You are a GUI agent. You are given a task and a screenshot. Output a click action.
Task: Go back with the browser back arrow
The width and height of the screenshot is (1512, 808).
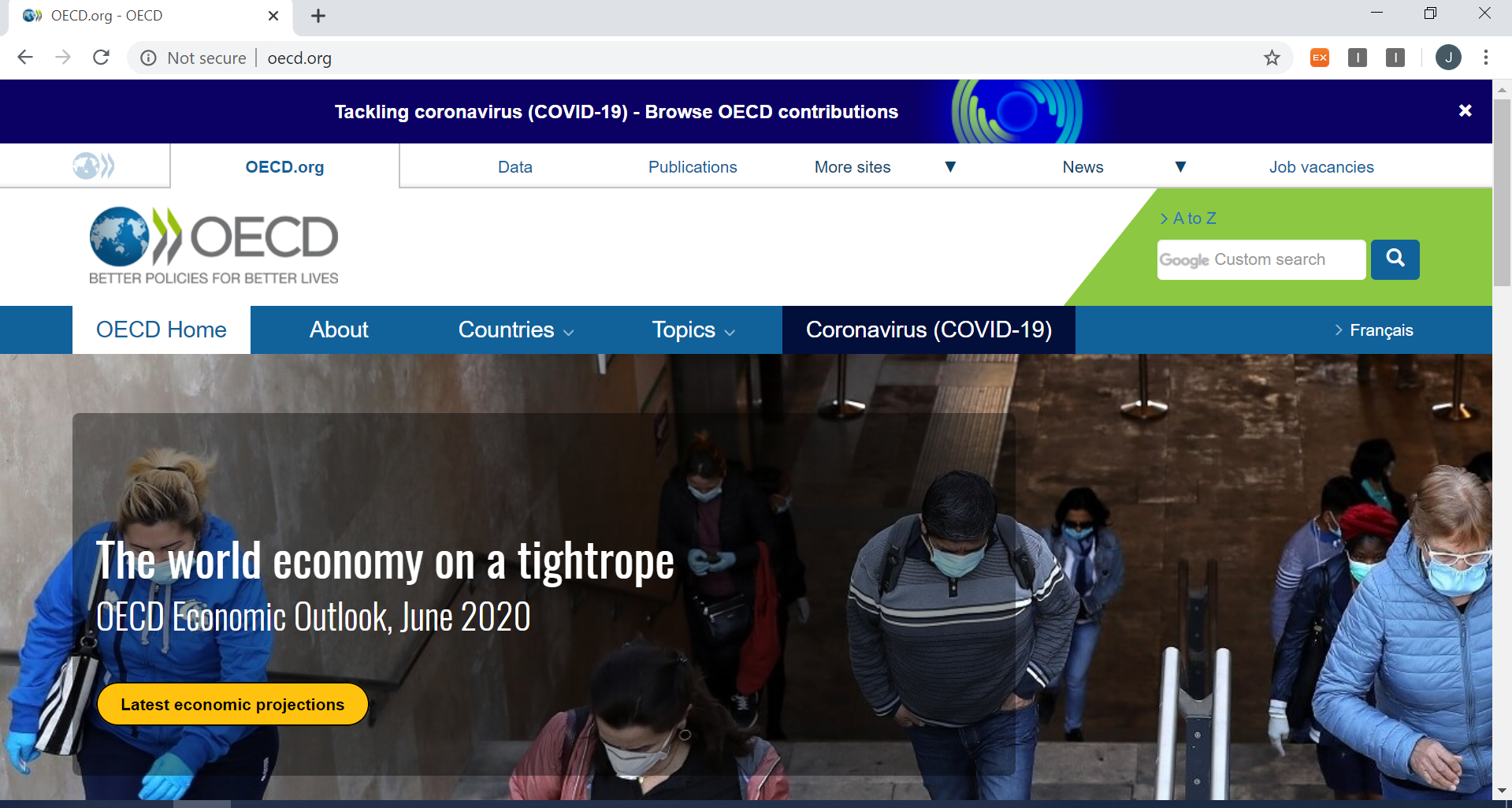pos(25,58)
